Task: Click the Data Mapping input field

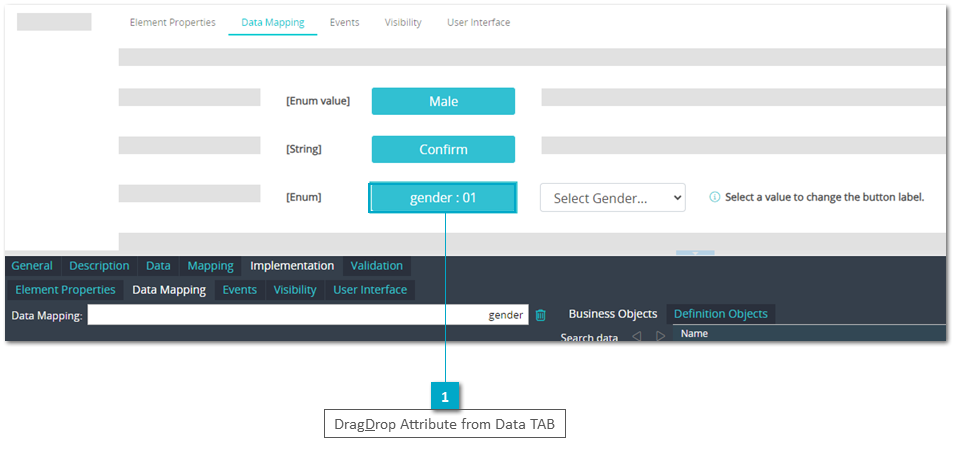Action: pyautogui.click(x=308, y=315)
